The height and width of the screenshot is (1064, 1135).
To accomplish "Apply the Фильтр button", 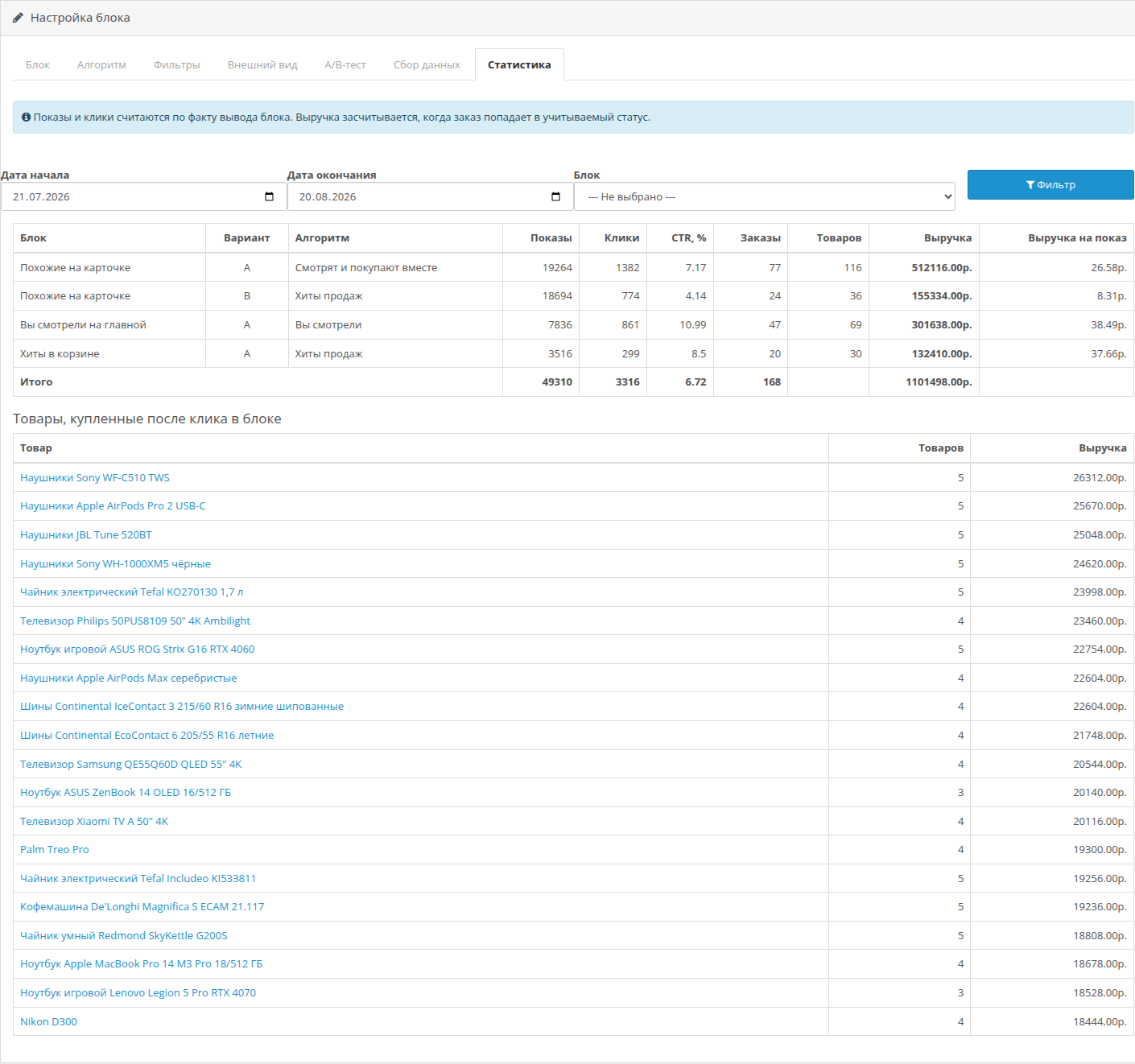I will [1050, 184].
